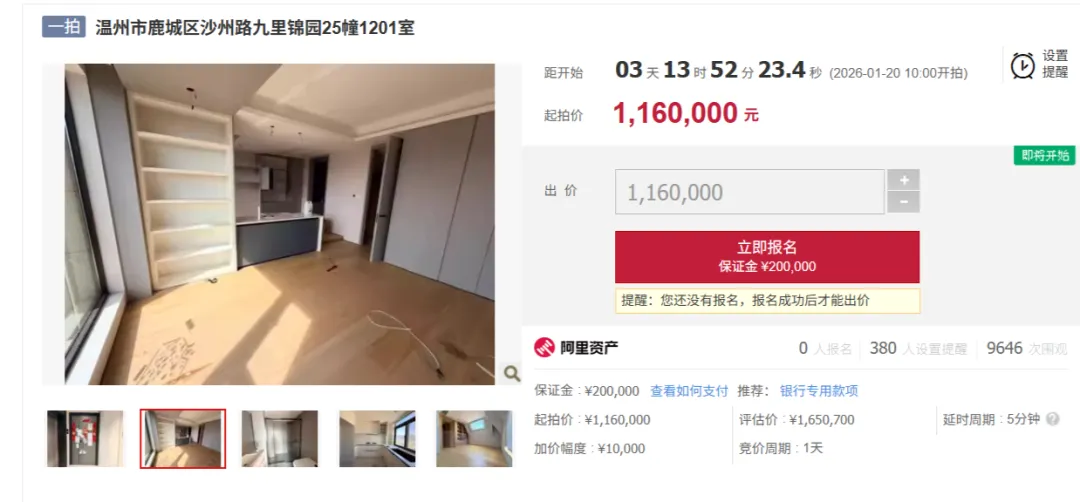Select the fifth room thumbnail

(x=475, y=439)
